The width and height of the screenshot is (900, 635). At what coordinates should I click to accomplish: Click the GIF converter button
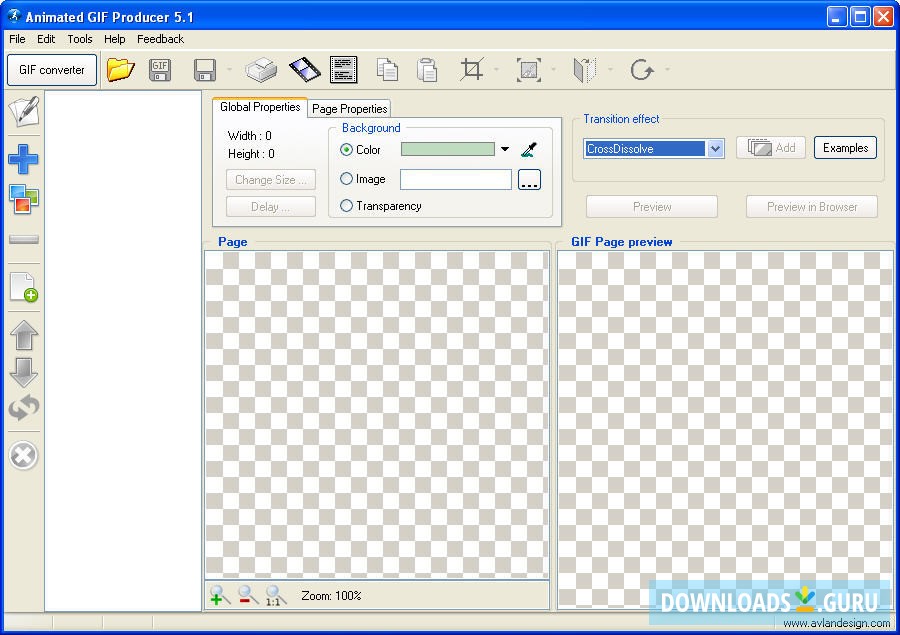pos(52,70)
